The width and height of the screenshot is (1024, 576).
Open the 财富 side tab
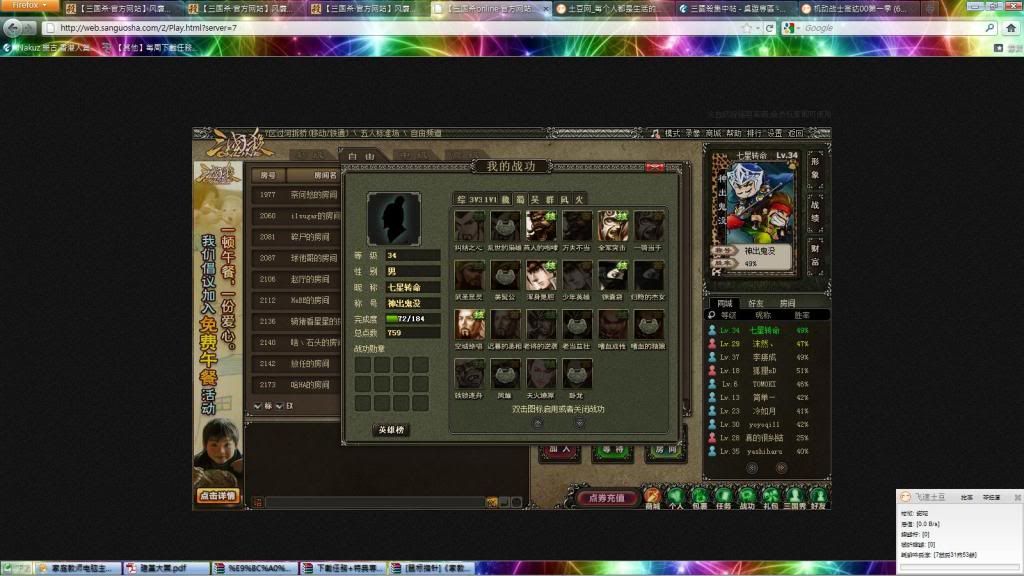pyautogui.click(x=815, y=255)
